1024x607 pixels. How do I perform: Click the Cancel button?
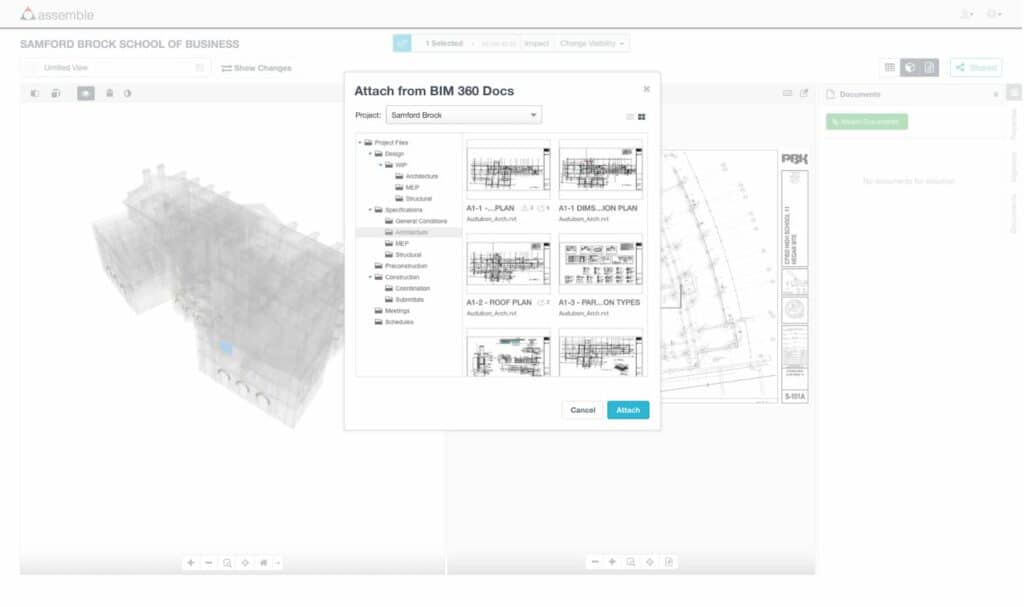pos(583,410)
